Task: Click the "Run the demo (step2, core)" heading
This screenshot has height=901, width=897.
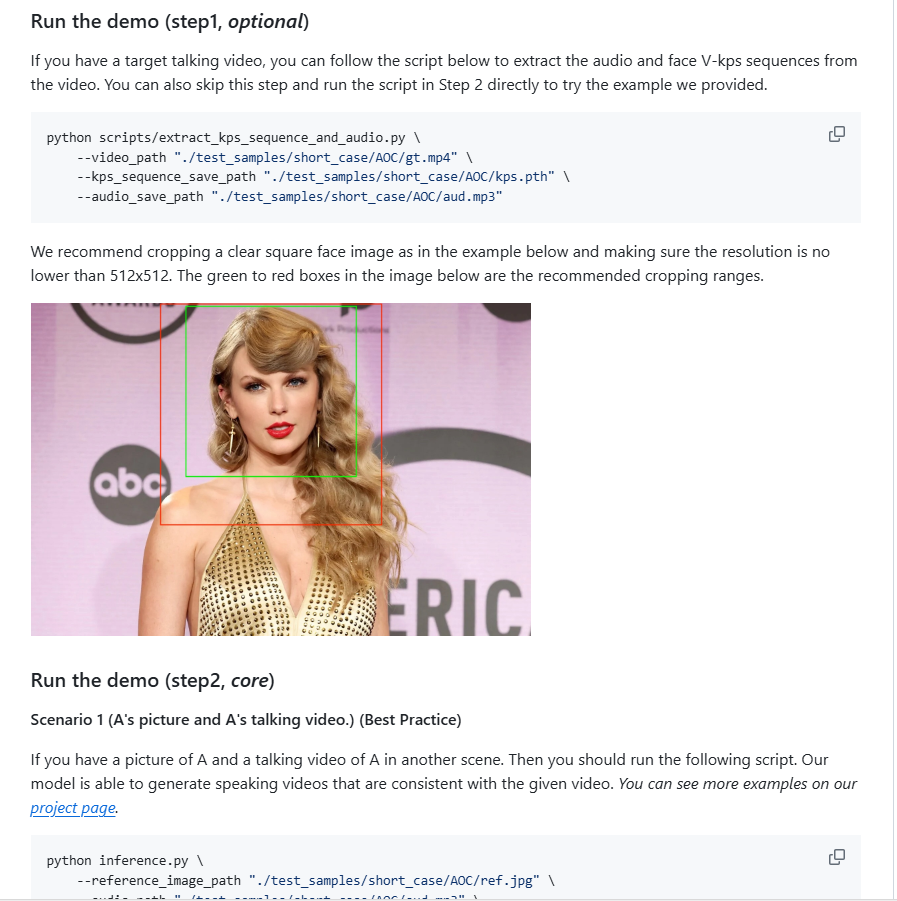Action: [152, 681]
